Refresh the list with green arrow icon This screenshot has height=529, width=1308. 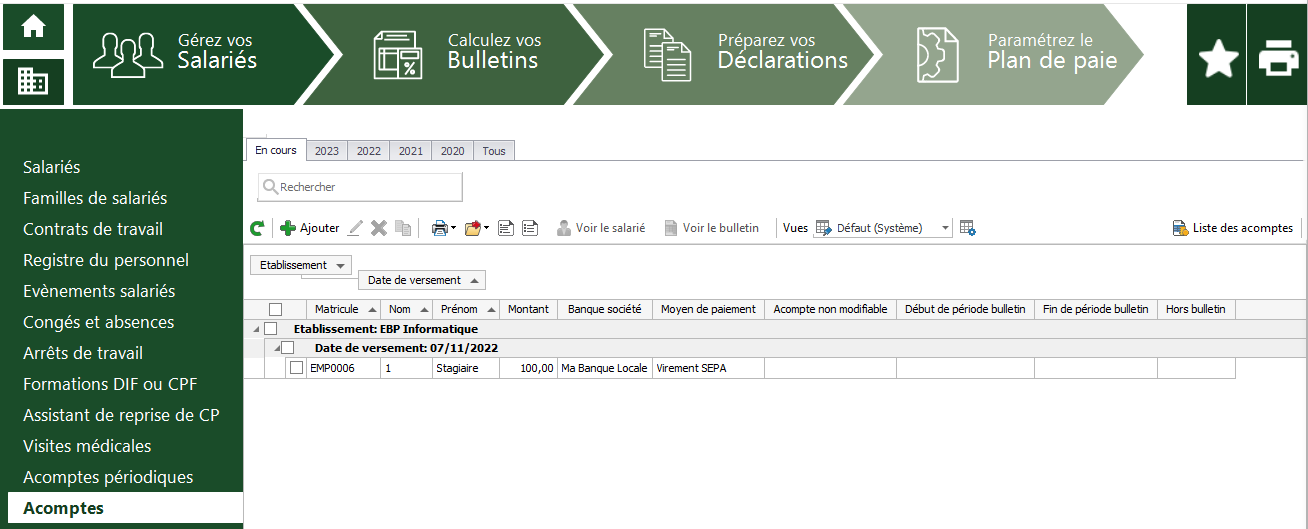[257, 228]
